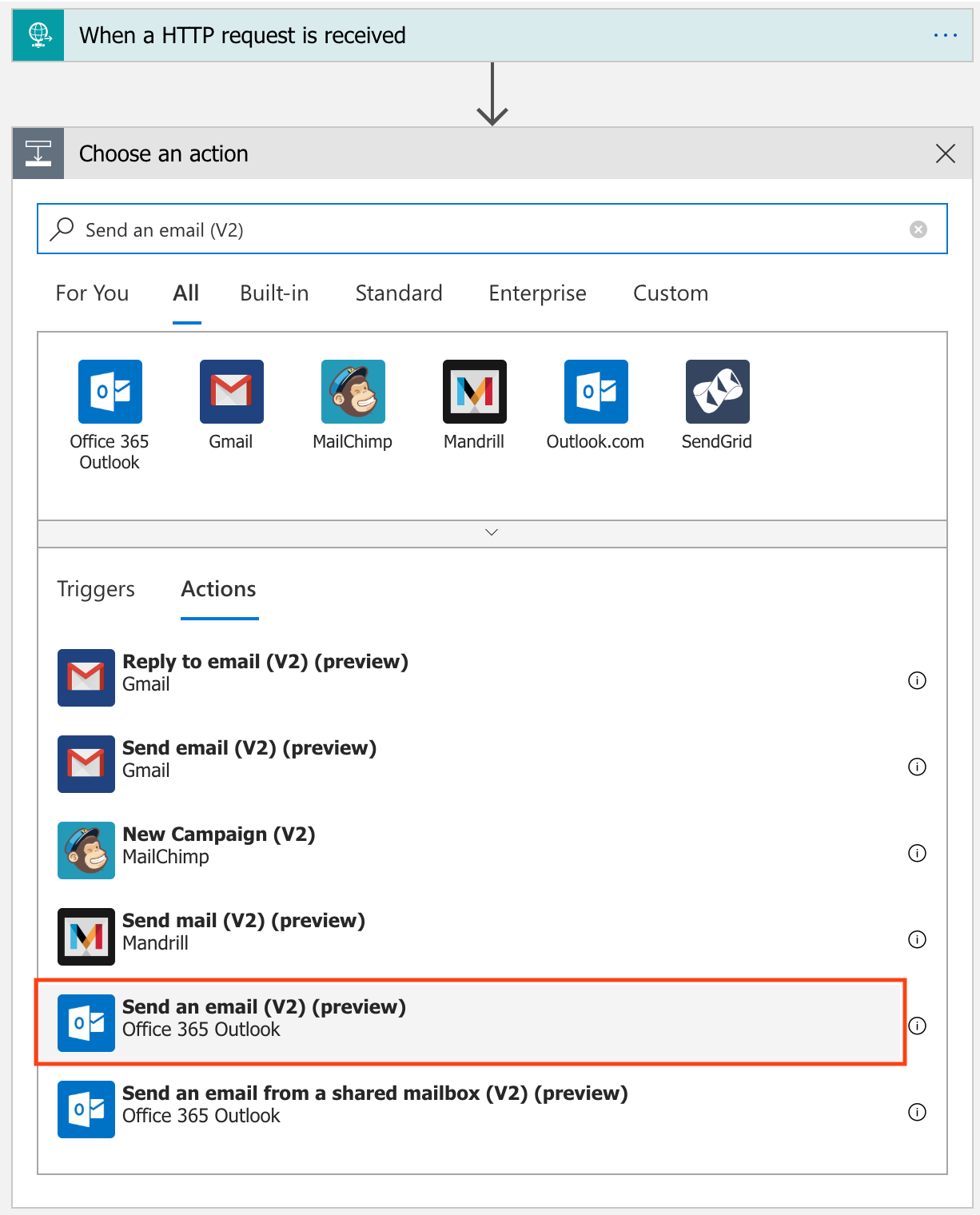Open the ellipsis menu on HTTP trigger
980x1215 pixels.
click(x=945, y=35)
